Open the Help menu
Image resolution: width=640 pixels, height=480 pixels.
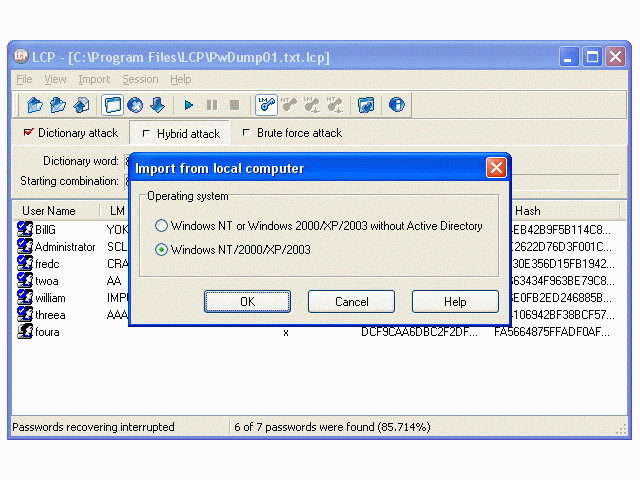tap(180, 79)
